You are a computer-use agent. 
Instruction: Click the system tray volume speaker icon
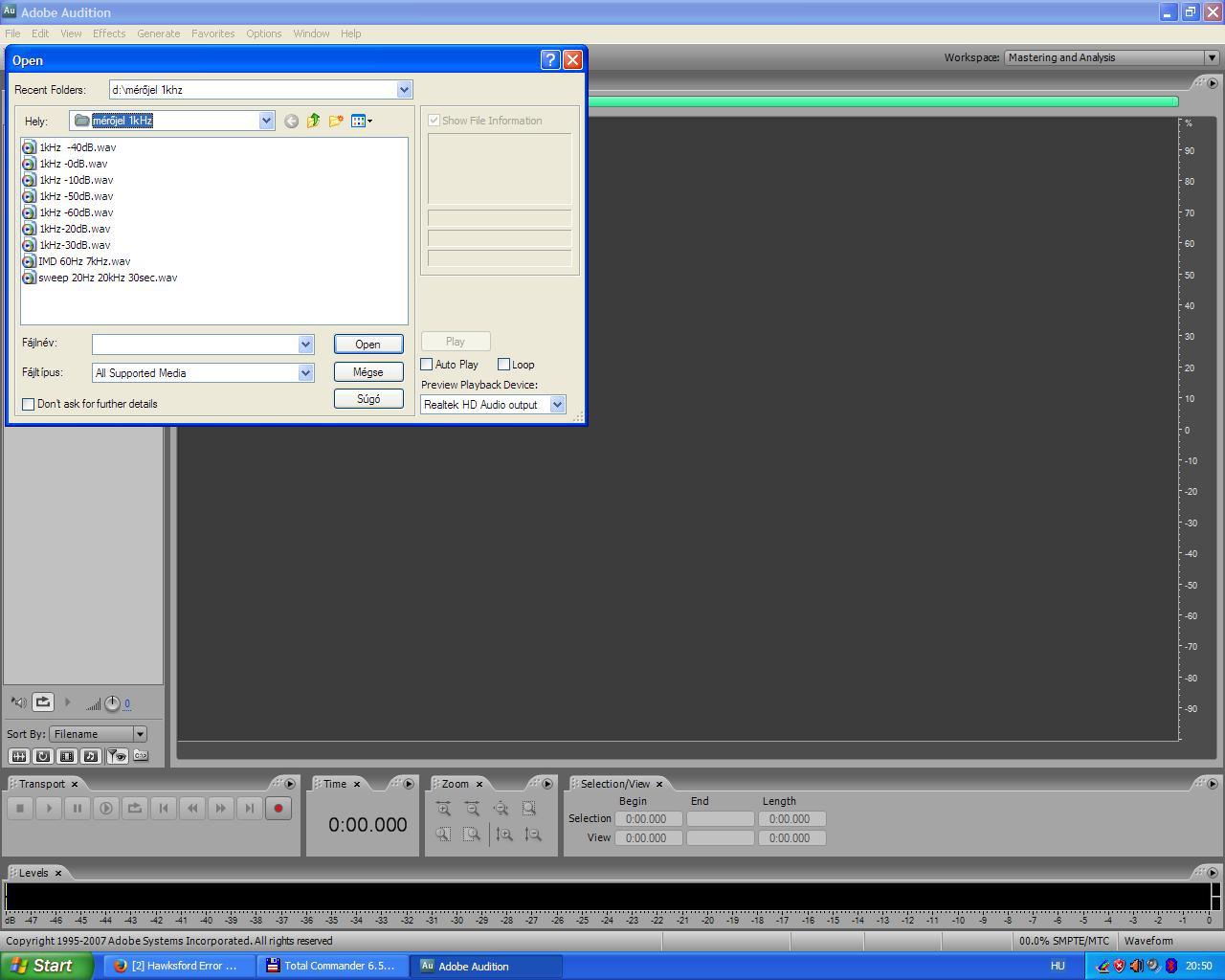pos(1137,966)
